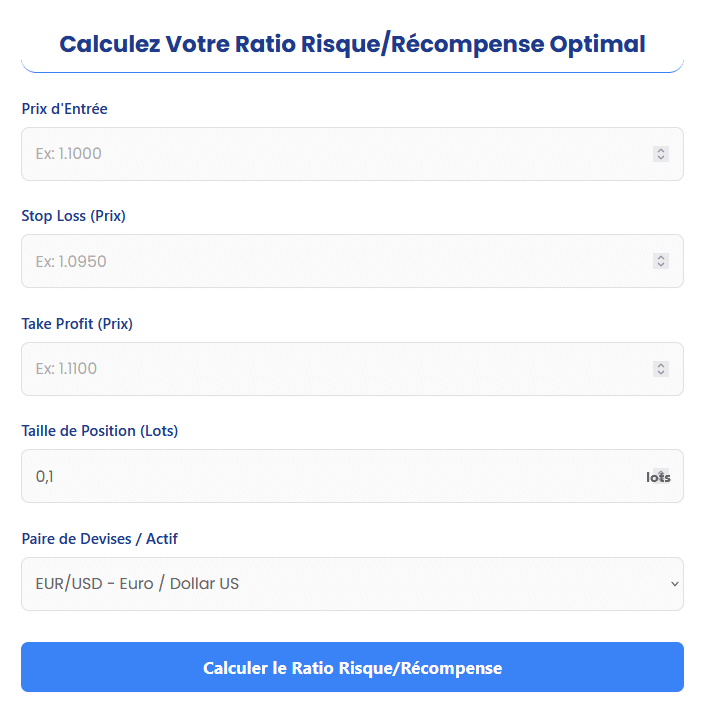Lower Take Profit with the spinner down arrow
Image resolution: width=702 pixels, height=712 pixels.
point(660,372)
